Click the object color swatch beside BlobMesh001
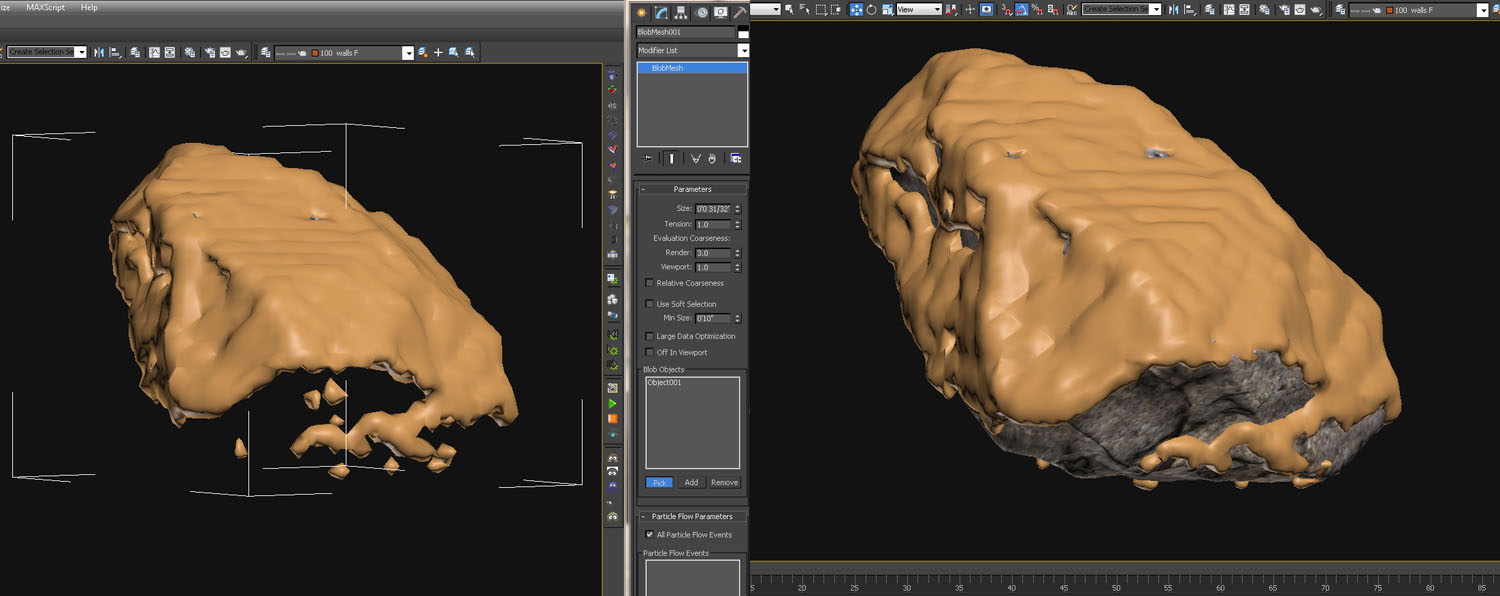The height and width of the screenshot is (596, 1500). (x=743, y=33)
